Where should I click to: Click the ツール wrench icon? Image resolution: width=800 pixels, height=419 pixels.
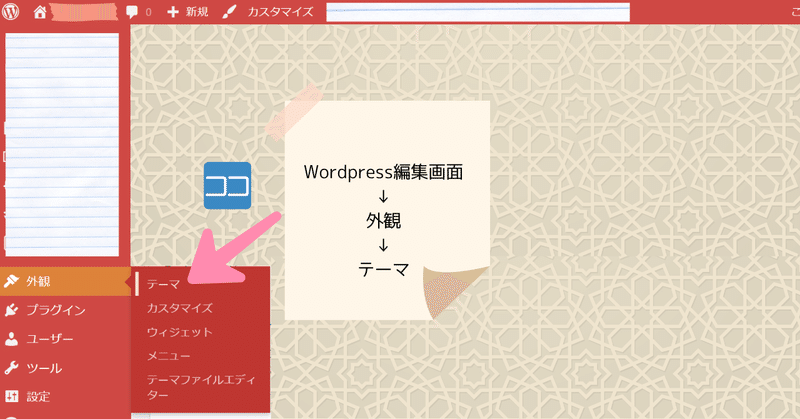pos(11,368)
